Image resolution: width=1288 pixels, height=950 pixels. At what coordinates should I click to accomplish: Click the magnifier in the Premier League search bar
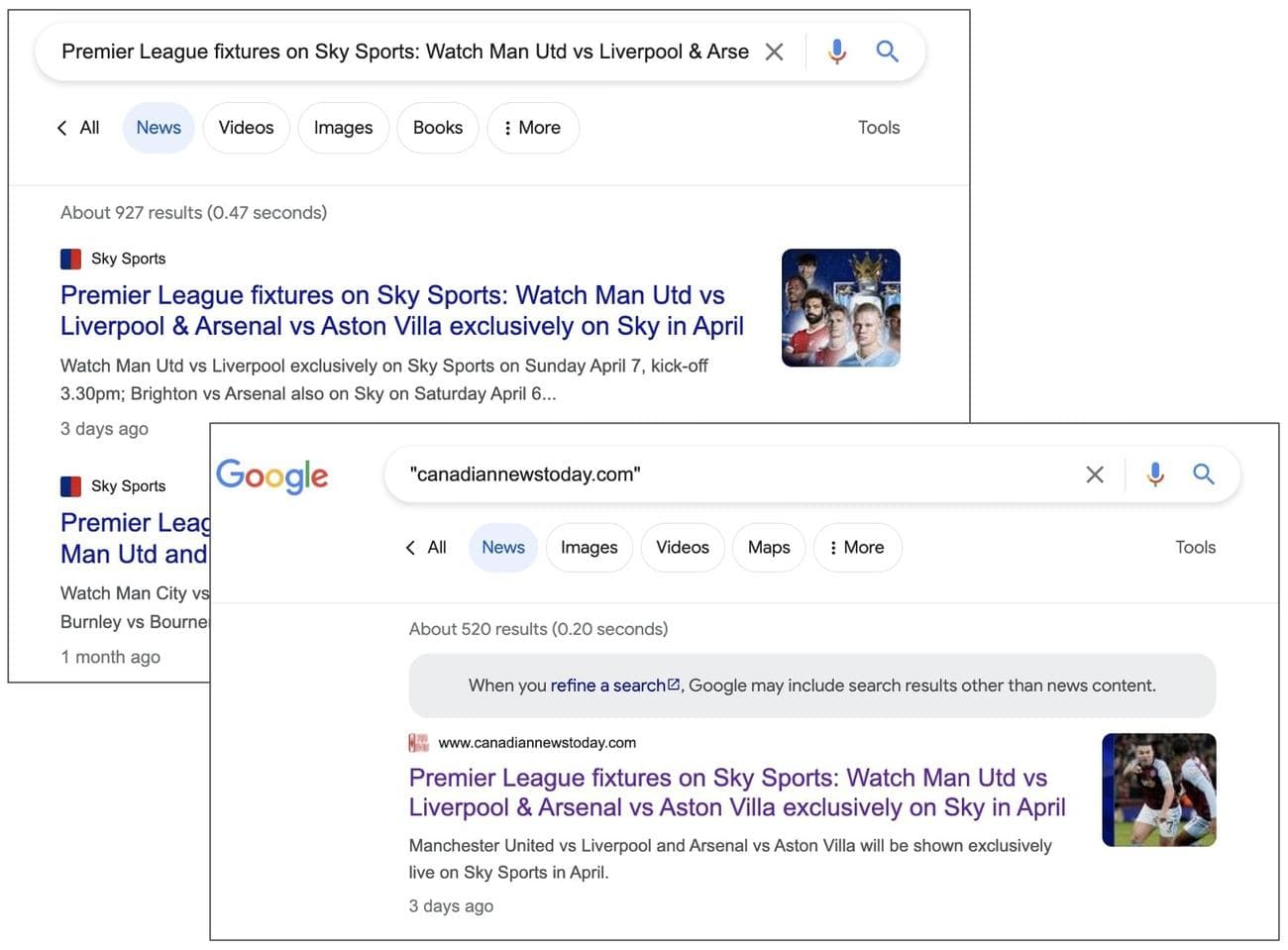(887, 52)
